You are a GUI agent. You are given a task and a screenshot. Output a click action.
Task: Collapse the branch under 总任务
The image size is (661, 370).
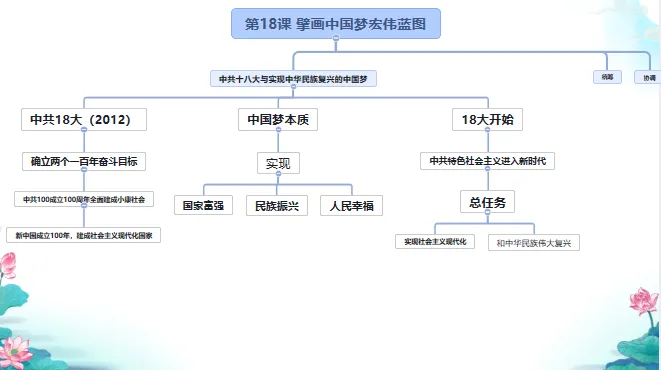(x=487, y=212)
